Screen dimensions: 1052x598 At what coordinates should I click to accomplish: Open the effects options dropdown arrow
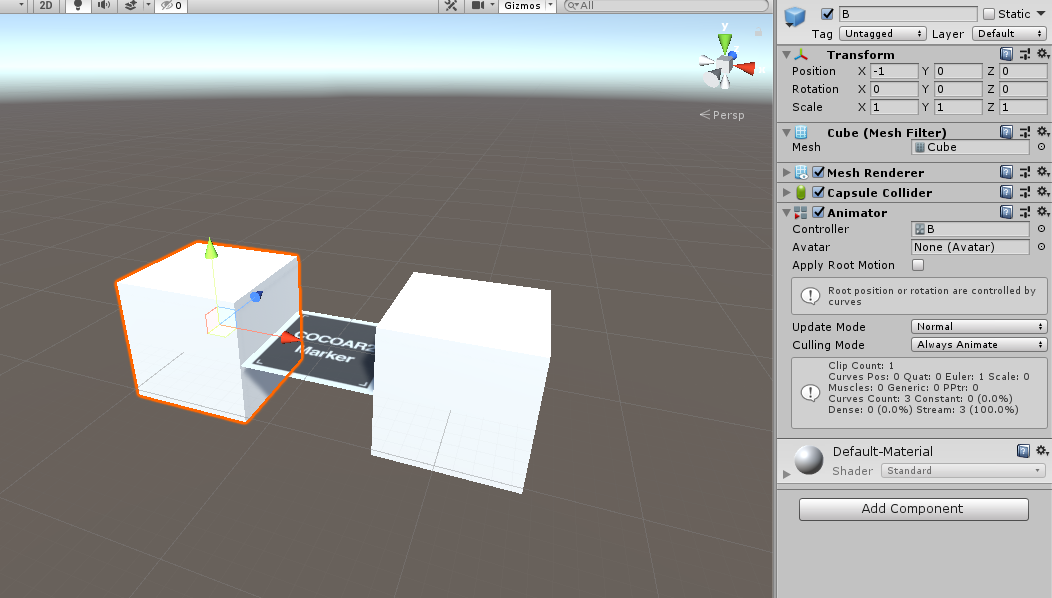click(148, 5)
